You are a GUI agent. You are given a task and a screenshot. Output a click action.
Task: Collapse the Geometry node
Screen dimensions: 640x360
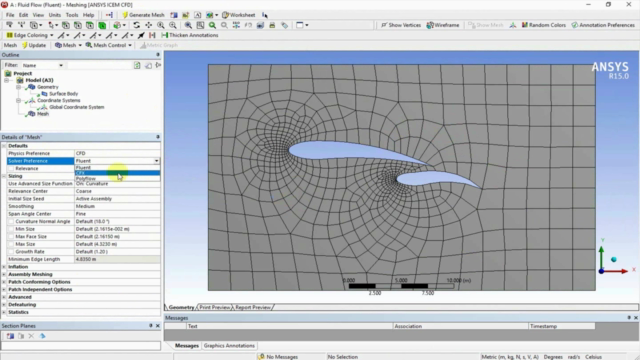point(18,87)
